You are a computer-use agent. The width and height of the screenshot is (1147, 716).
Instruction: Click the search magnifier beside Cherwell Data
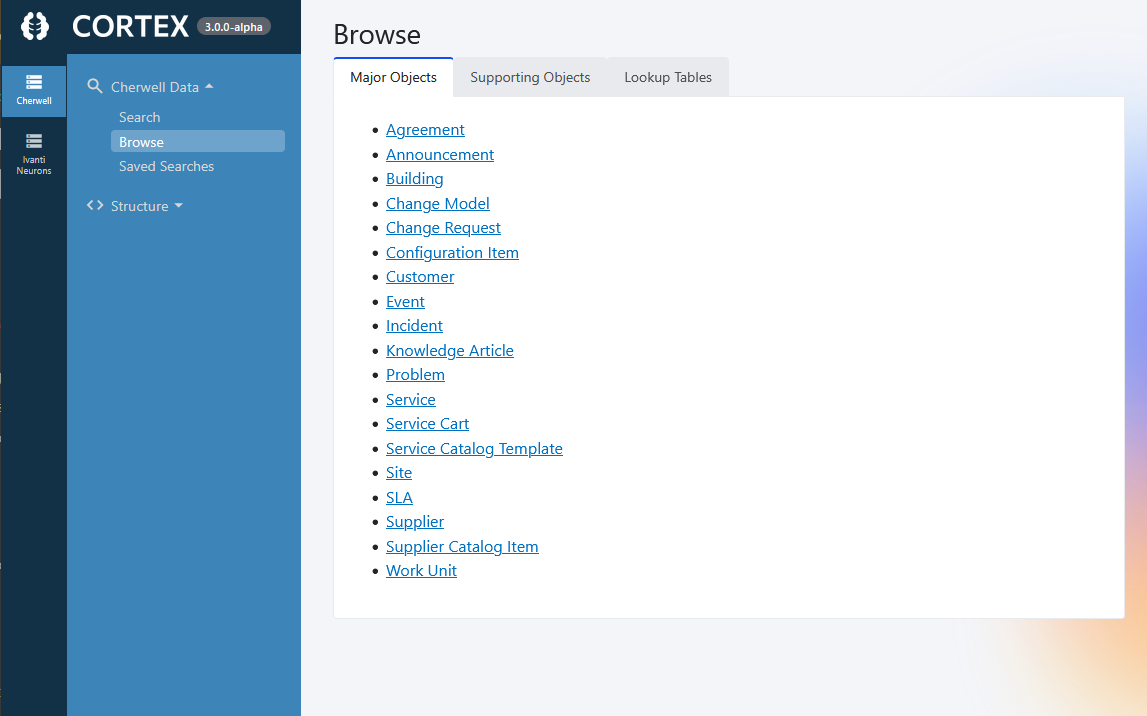click(x=94, y=86)
